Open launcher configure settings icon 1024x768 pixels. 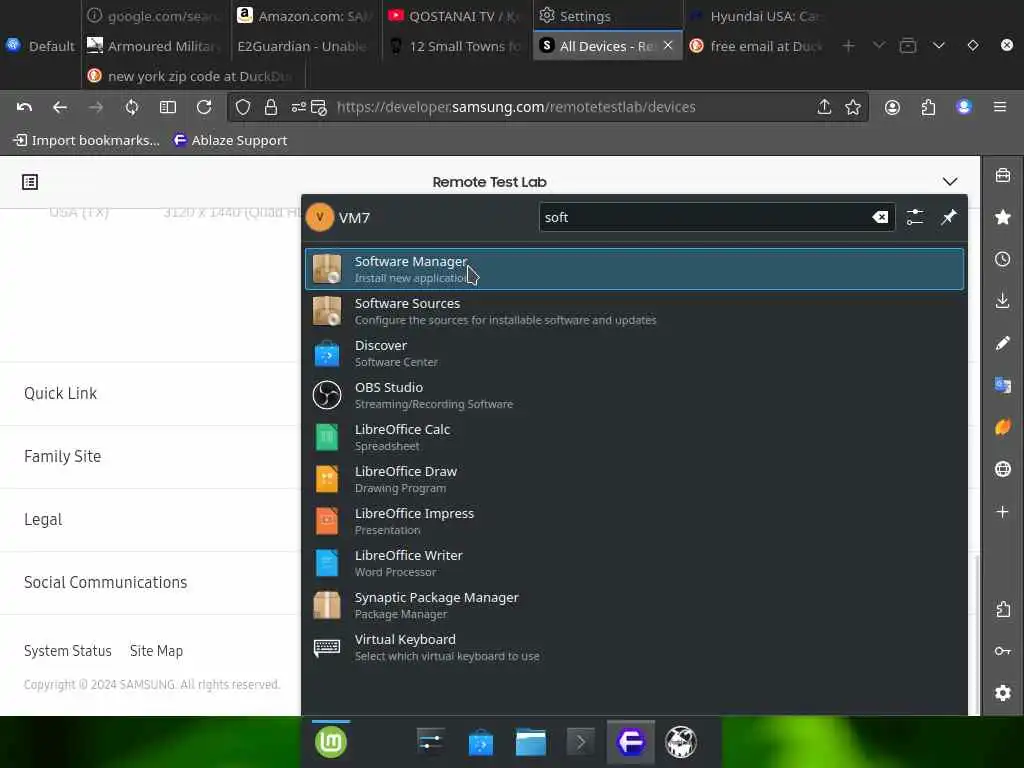coord(915,217)
